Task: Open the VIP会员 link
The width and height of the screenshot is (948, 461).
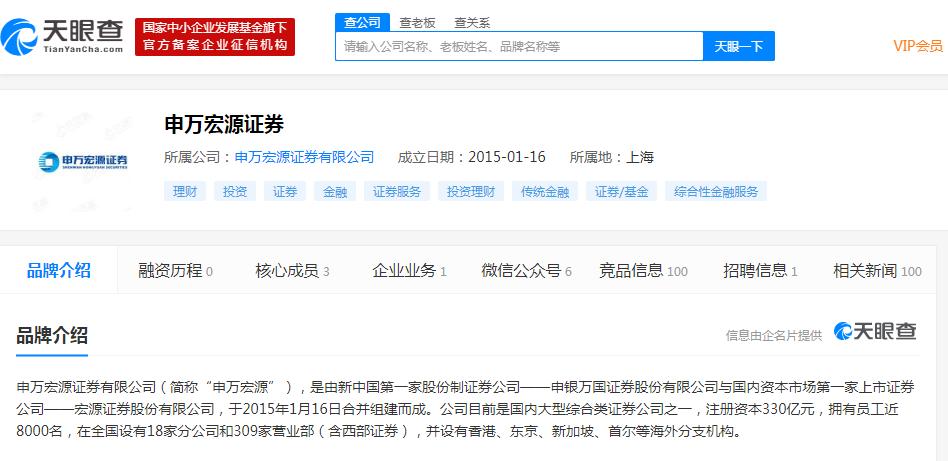Action: click(918, 46)
